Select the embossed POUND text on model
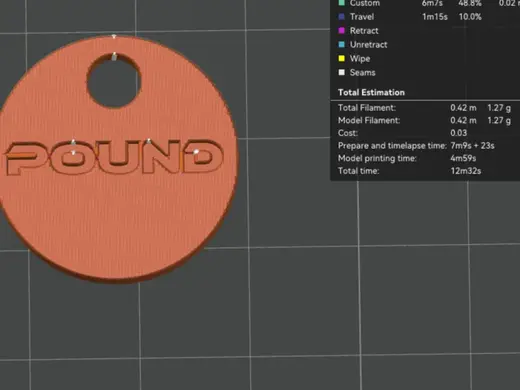The height and width of the screenshot is (390, 520). pos(114,157)
